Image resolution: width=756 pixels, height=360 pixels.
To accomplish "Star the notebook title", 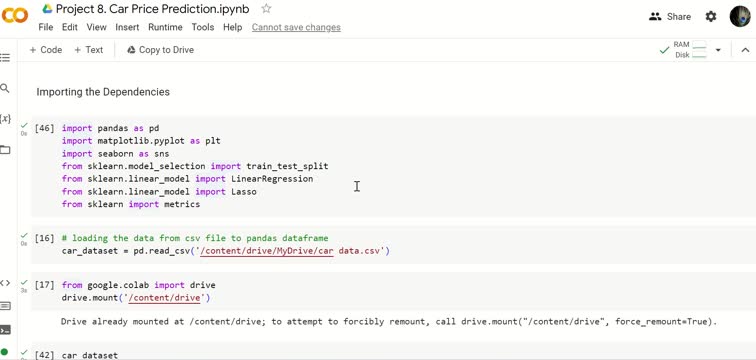I will point(266,8).
